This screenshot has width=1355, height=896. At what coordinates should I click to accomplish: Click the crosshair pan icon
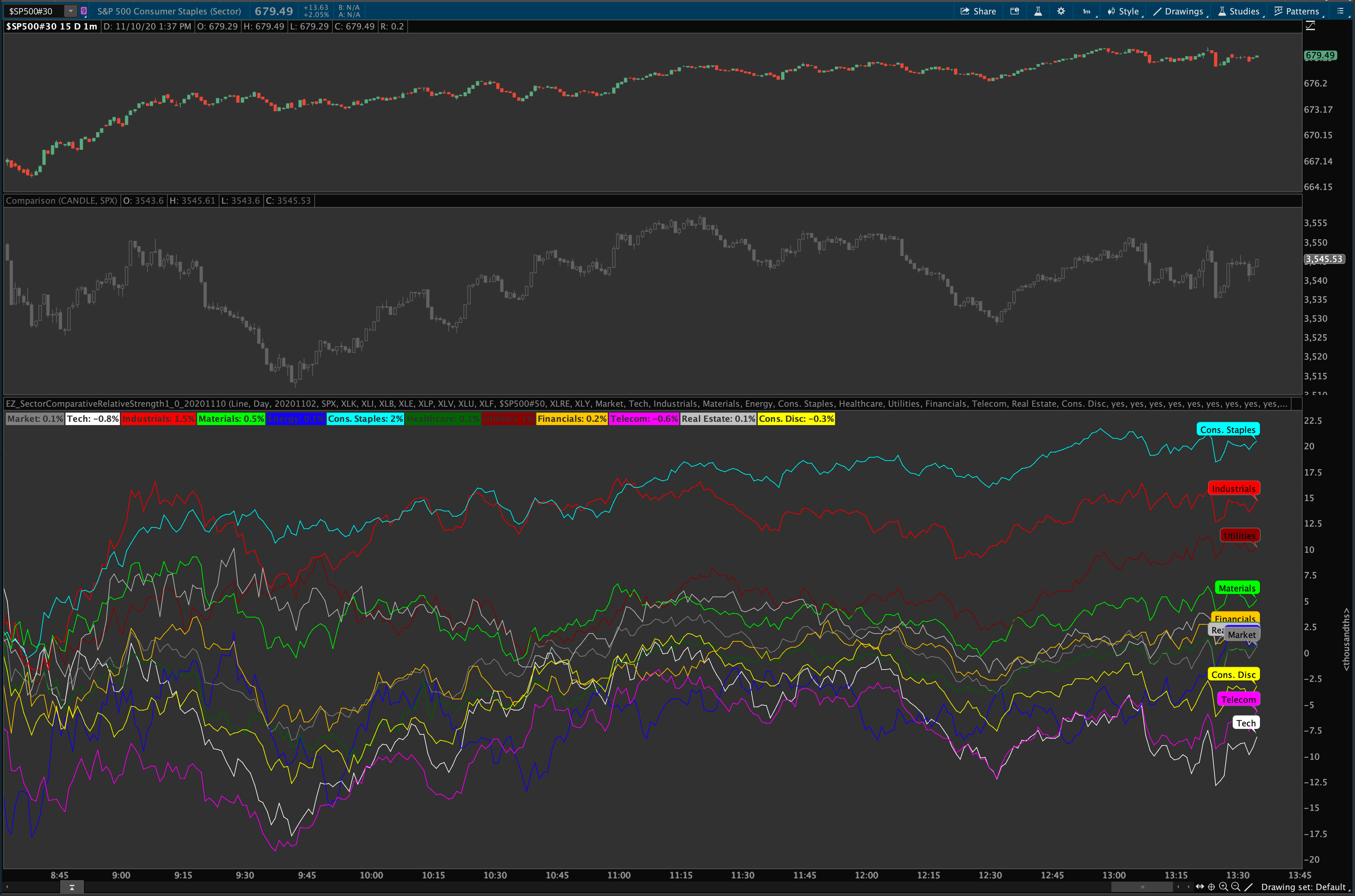click(1211, 886)
